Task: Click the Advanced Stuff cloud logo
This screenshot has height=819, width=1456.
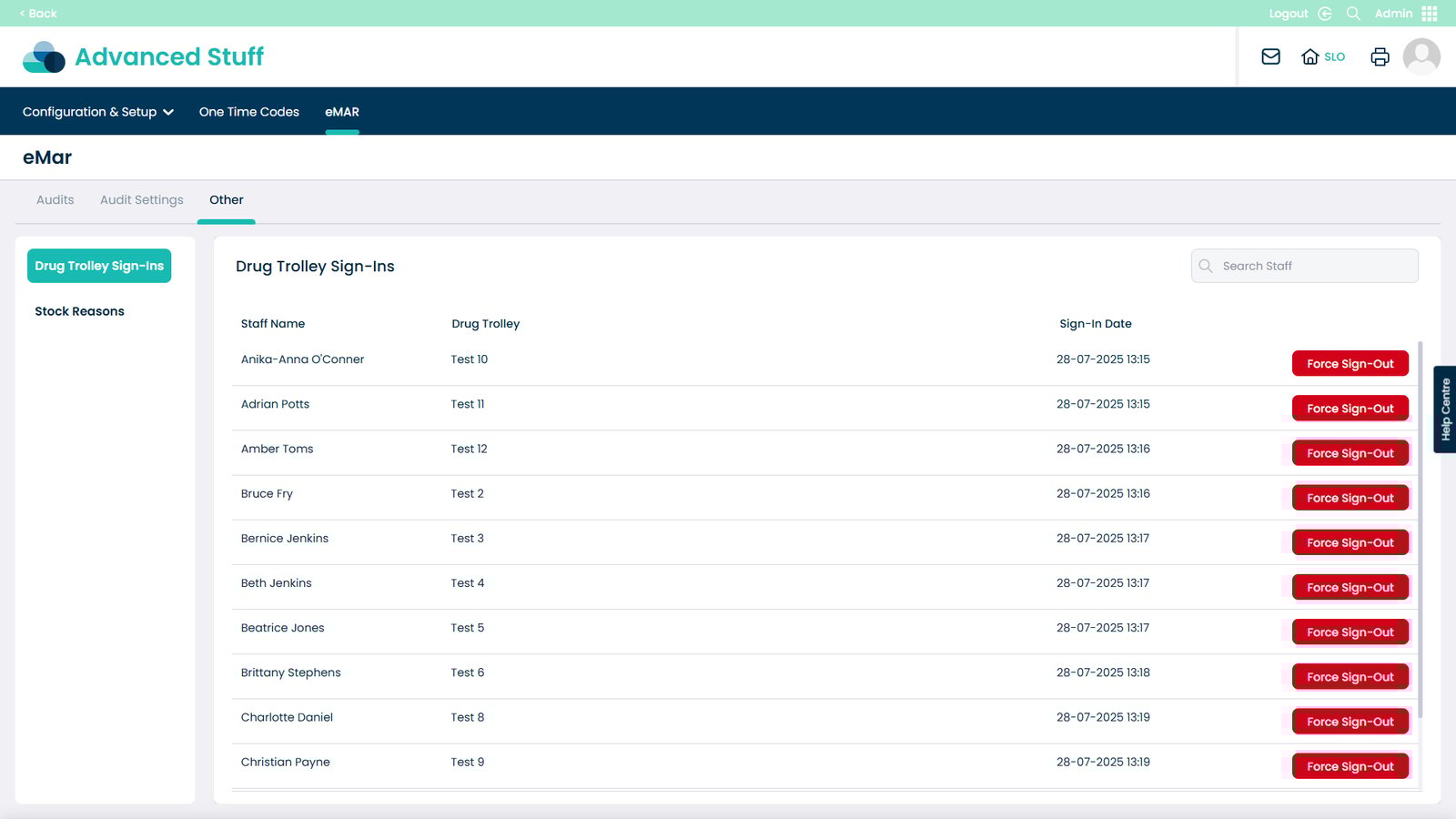Action: 44,56
